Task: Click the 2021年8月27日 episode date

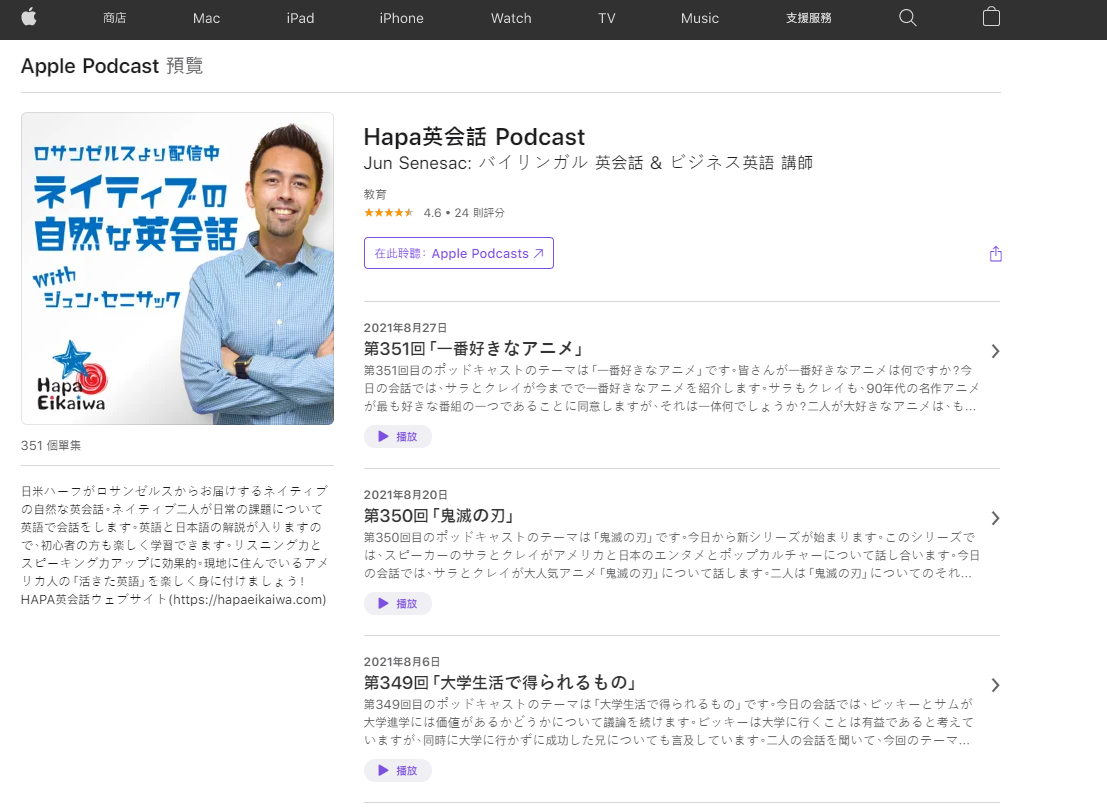Action: pyautogui.click(x=405, y=327)
